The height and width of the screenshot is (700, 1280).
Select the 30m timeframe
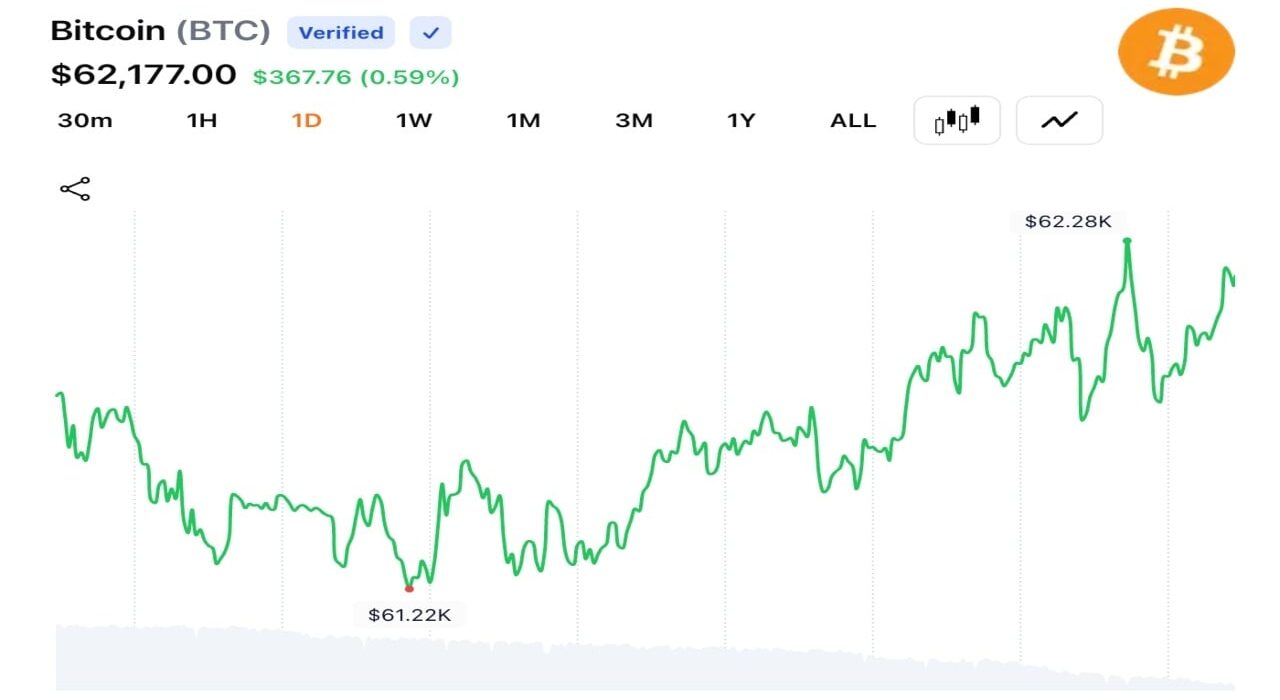[x=85, y=121]
